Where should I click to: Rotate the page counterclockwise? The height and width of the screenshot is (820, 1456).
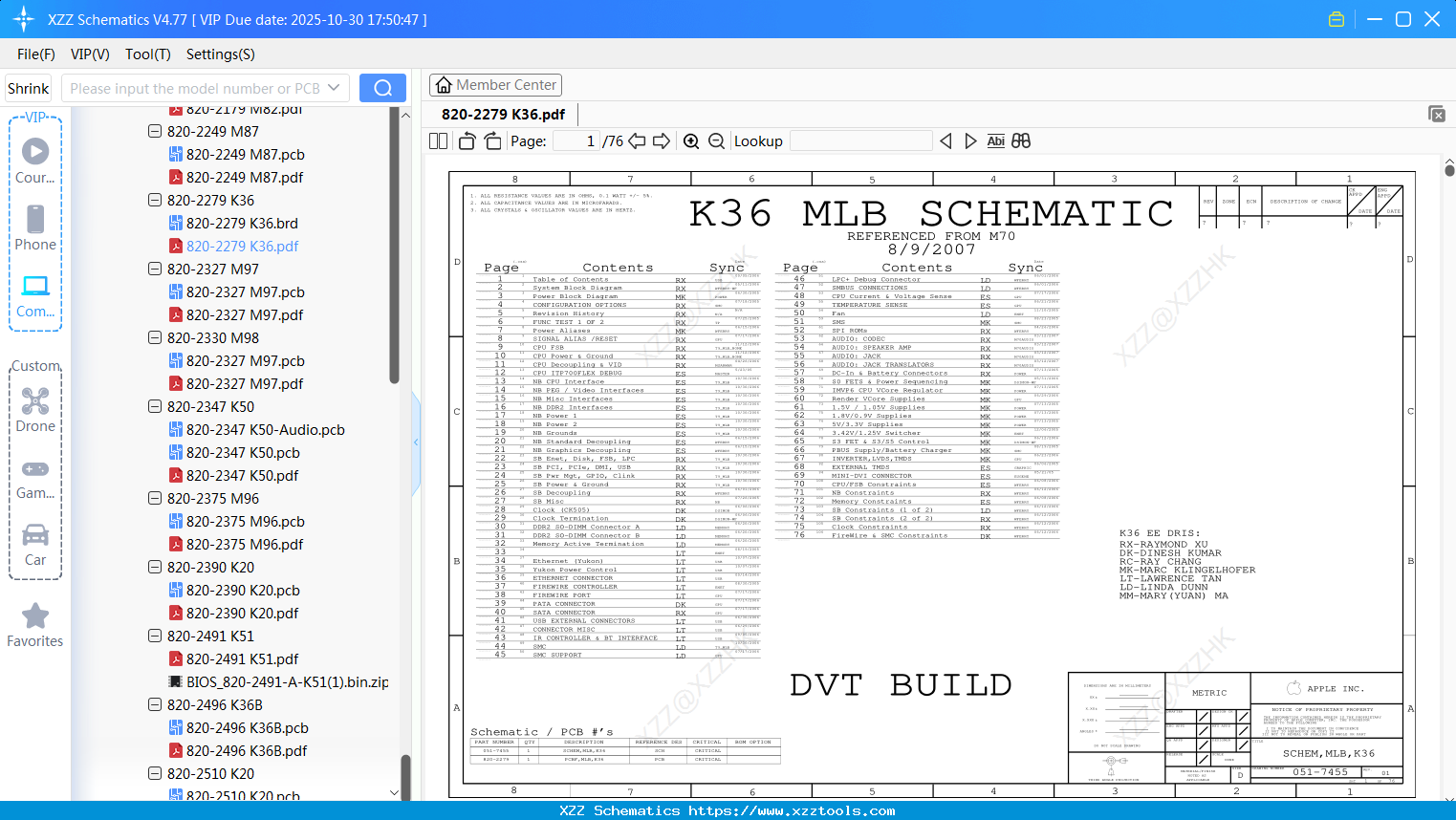point(467,141)
